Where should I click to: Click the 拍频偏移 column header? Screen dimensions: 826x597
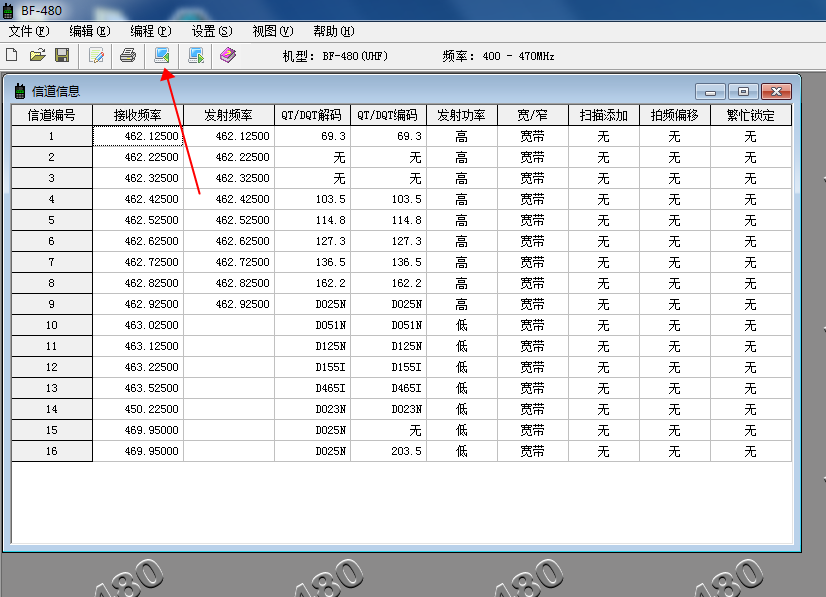[x=675, y=115]
